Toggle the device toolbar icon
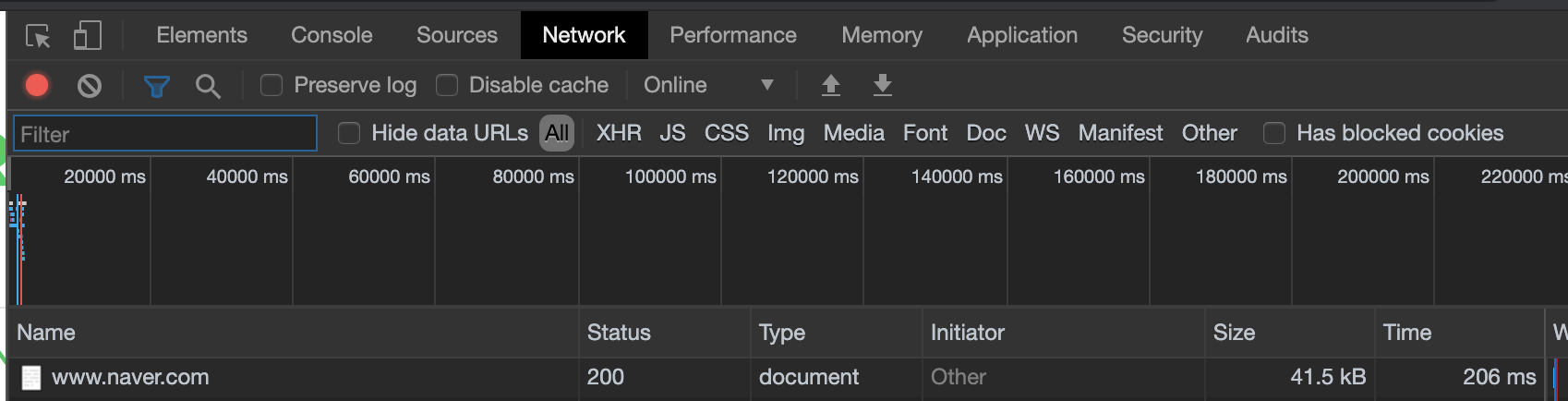1568x401 pixels. [x=87, y=36]
